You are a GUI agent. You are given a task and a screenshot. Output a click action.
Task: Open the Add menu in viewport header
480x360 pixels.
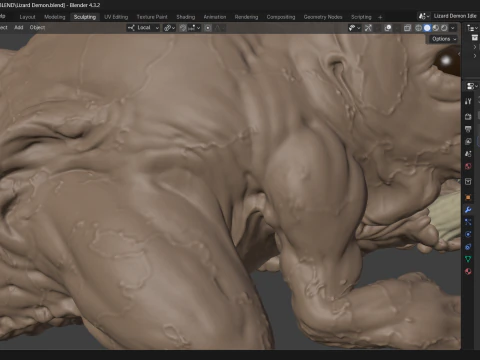(x=19, y=28)
